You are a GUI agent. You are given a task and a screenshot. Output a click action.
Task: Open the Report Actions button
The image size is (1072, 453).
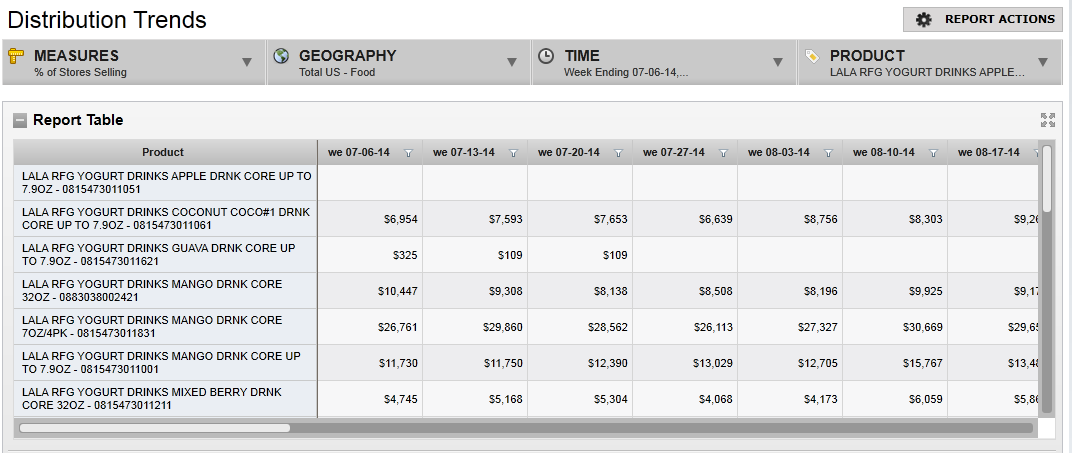point(983,20)
